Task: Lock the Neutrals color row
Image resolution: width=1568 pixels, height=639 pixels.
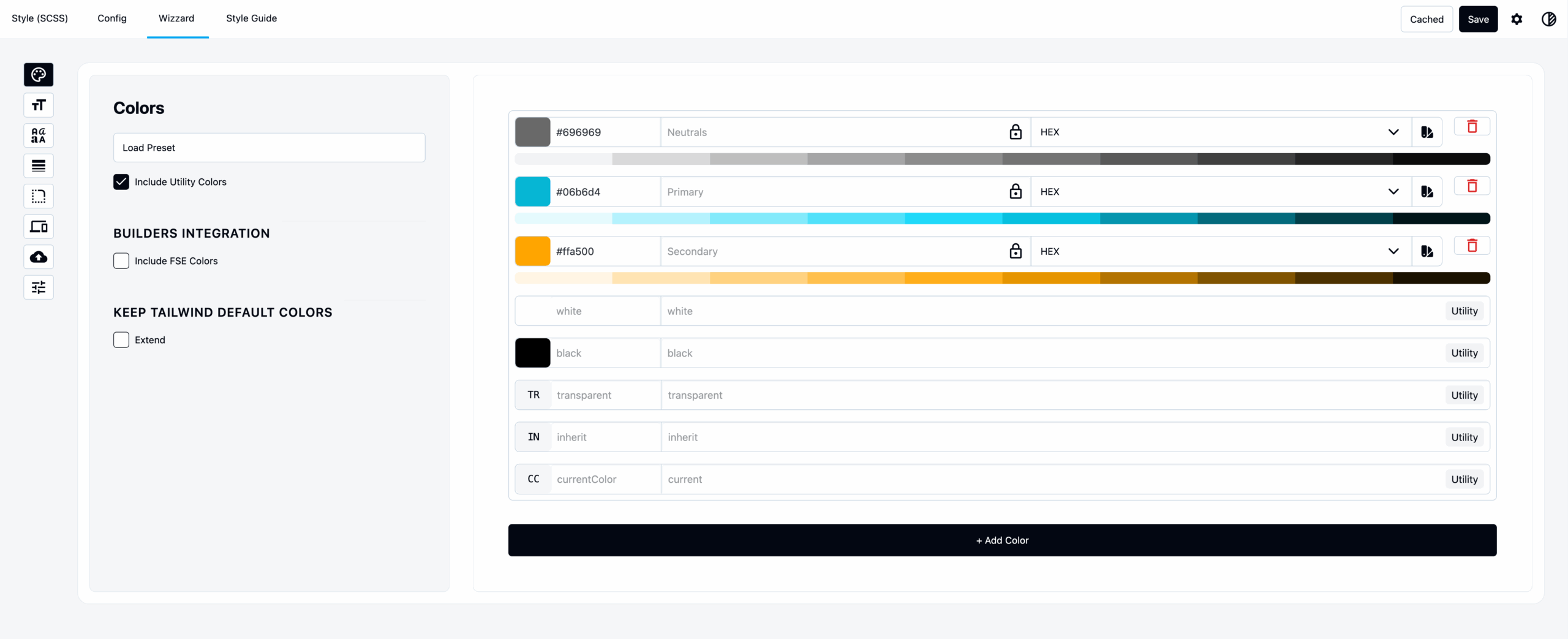Action: pyautogui.click(x=1016, y=132)
